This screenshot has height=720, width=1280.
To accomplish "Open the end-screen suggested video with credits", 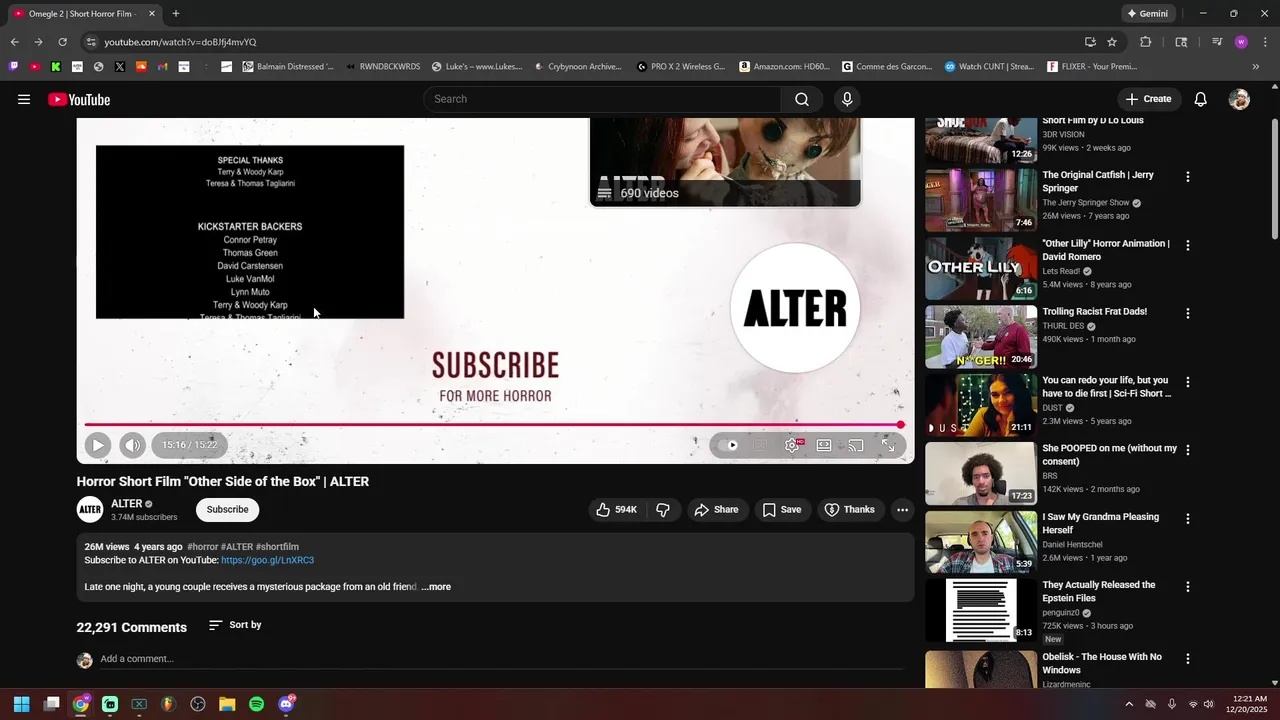I will click(250, 232).
